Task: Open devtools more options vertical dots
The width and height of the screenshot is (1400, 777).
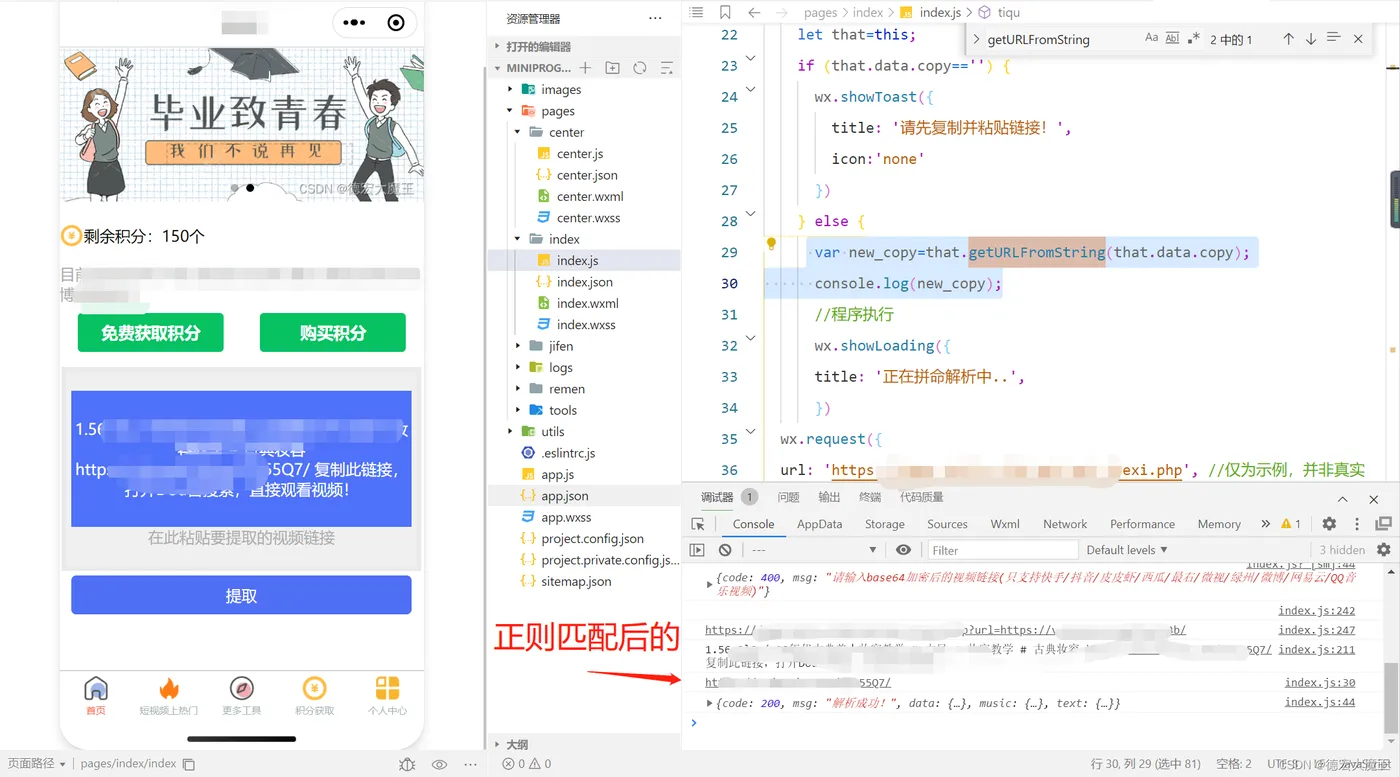Action: (x=1357, y=524)
